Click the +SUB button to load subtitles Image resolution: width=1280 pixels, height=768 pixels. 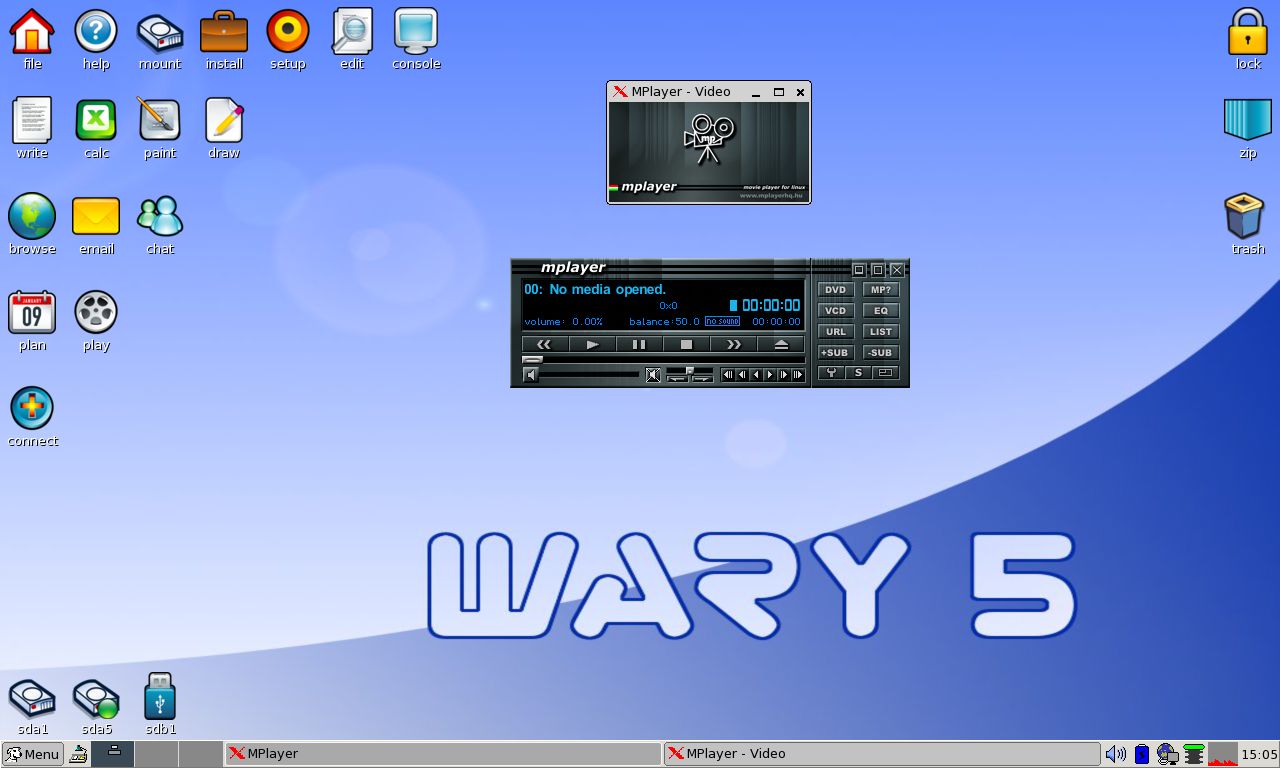tap(836, 353)
